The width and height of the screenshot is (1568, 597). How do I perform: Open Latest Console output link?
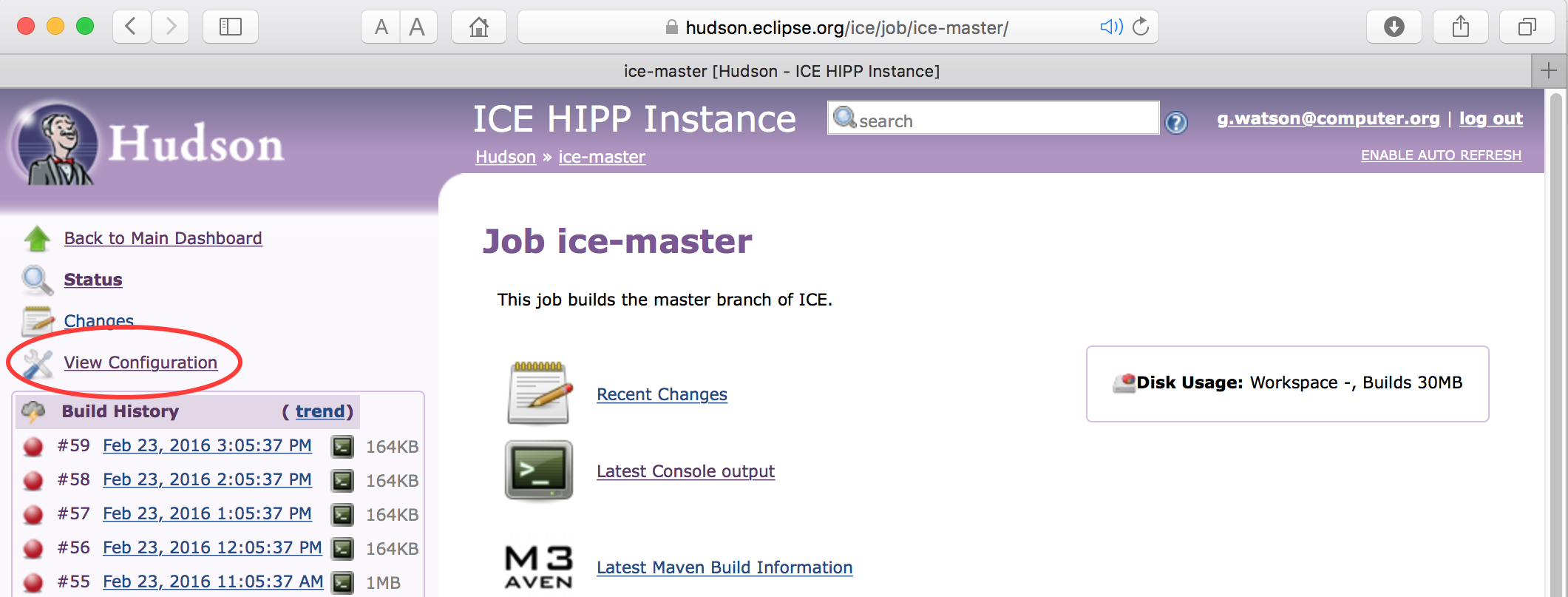point(686,471)
